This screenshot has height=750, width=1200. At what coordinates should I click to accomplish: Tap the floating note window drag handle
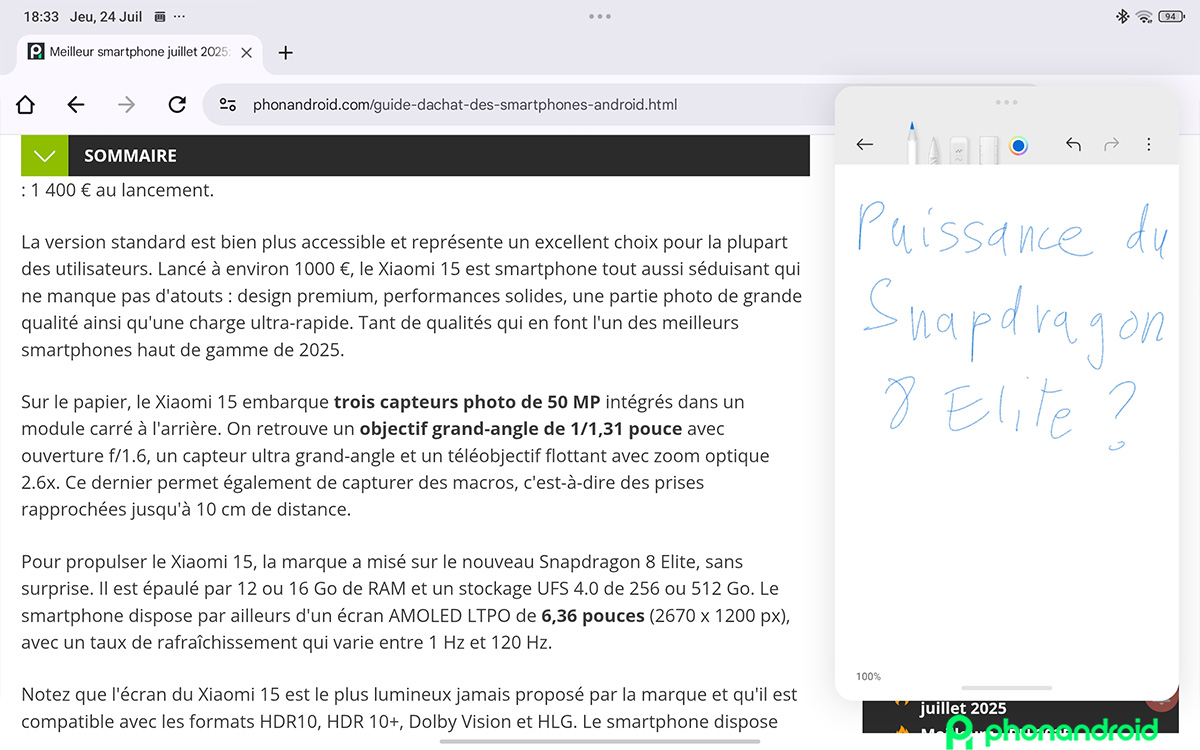click(1006, 102)
